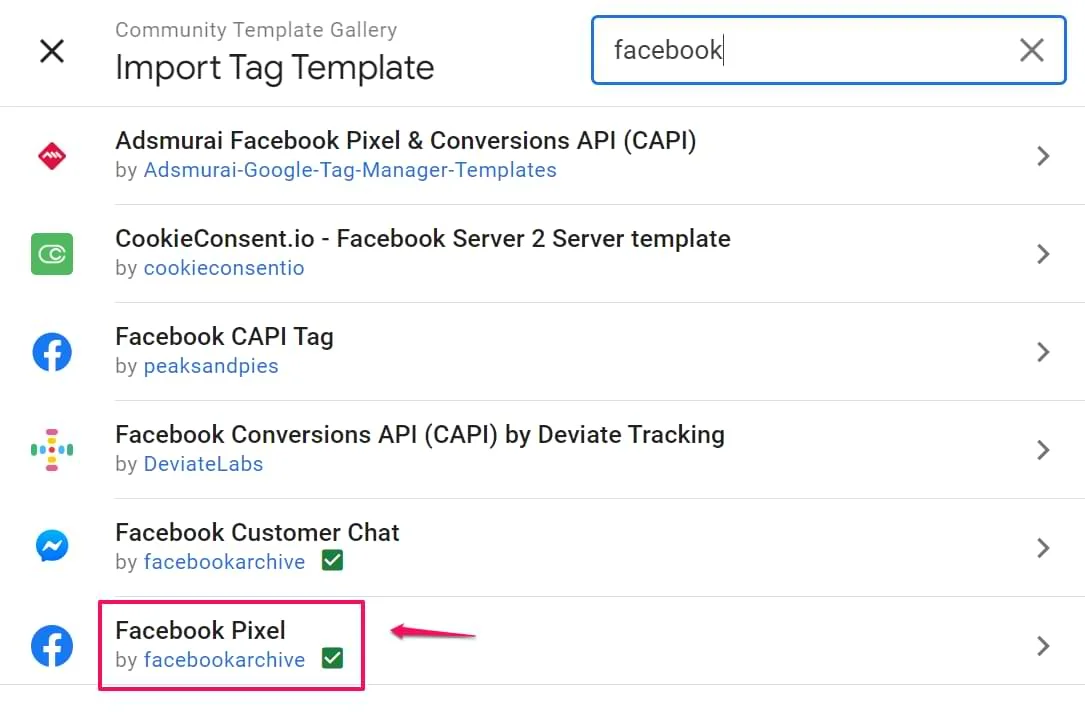1085x714 pixels.
Task: Click the verified badge beside Facebook Customer Chat
Action: (x=331, y=560)
